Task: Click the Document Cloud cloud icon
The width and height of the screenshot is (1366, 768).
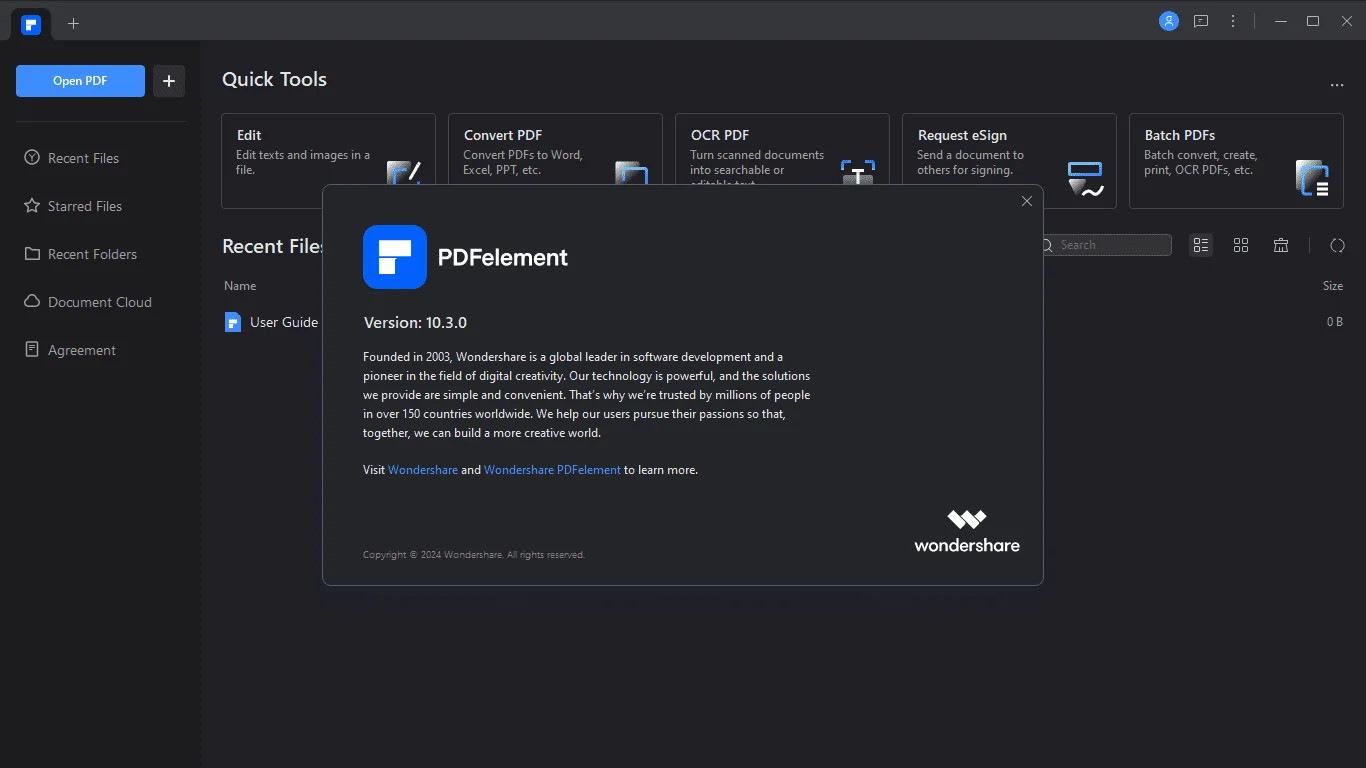Action: tap(32, 302)
